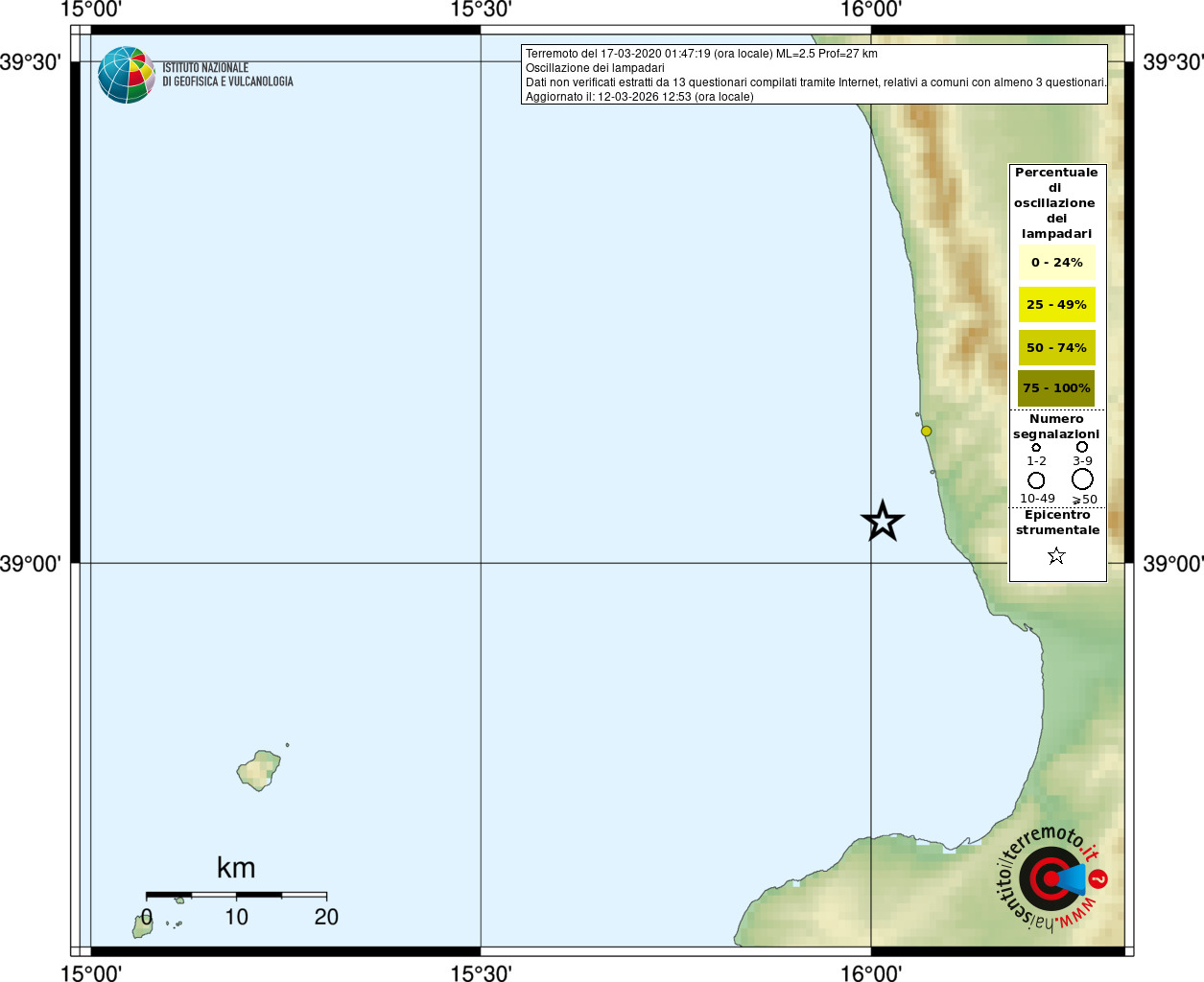Click the scale bar's 20 label
This screenshot has width=1204, height=982.
326,917
